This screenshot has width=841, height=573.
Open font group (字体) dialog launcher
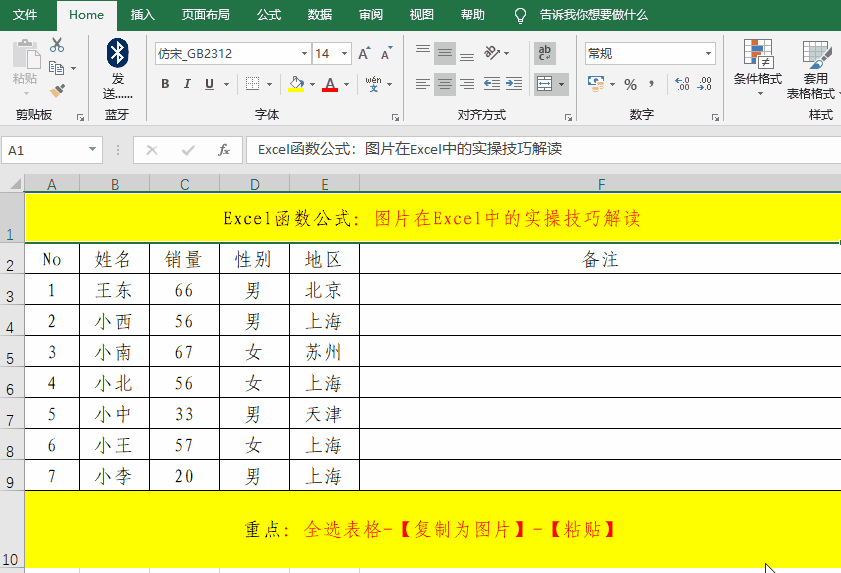click(395, 117)
